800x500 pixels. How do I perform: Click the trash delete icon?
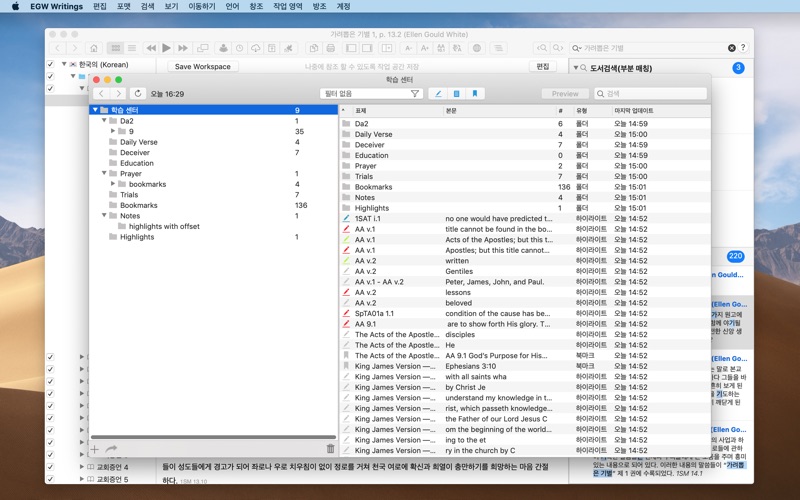(330, 448)
